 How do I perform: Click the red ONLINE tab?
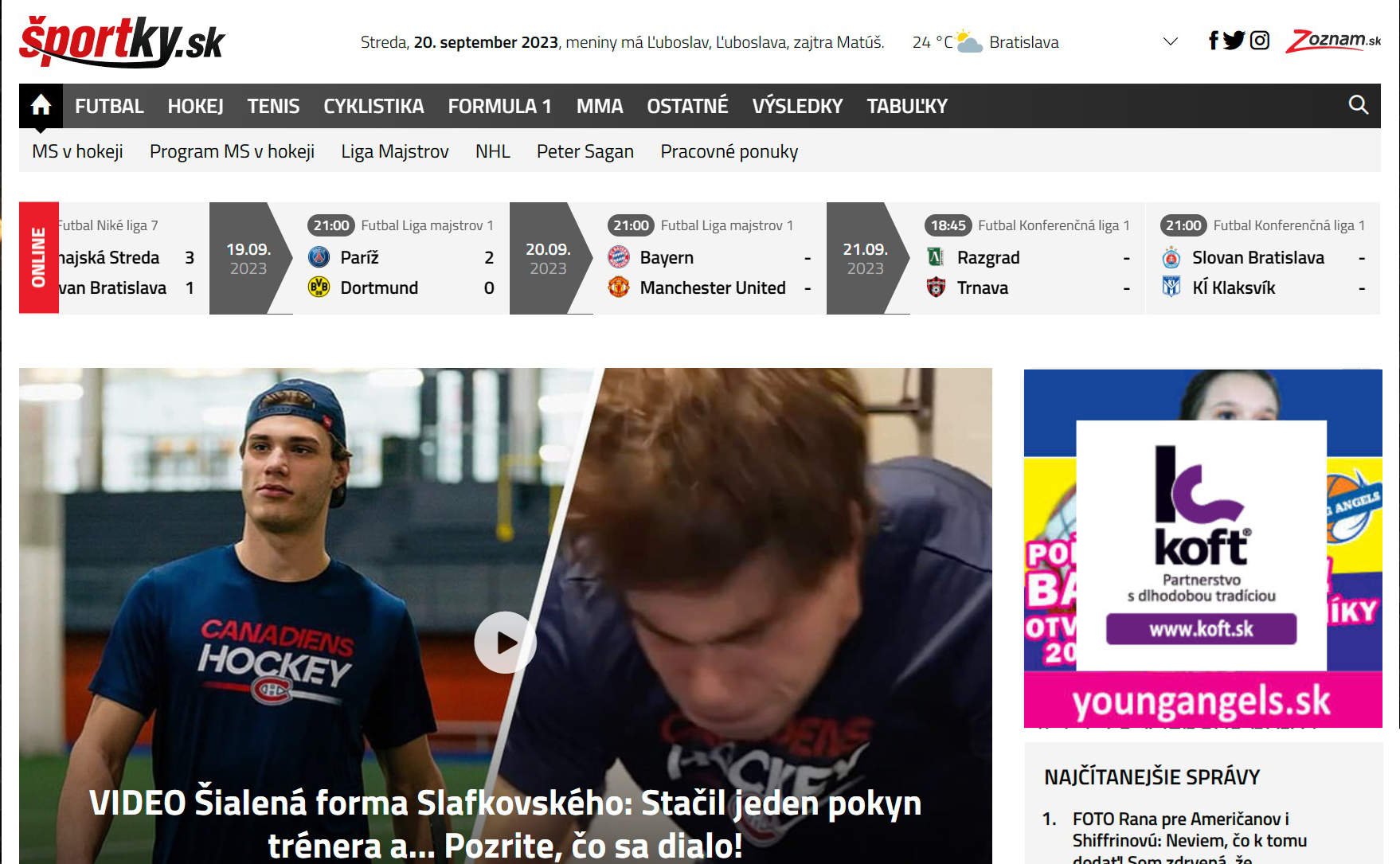click(x=38, y=257)
